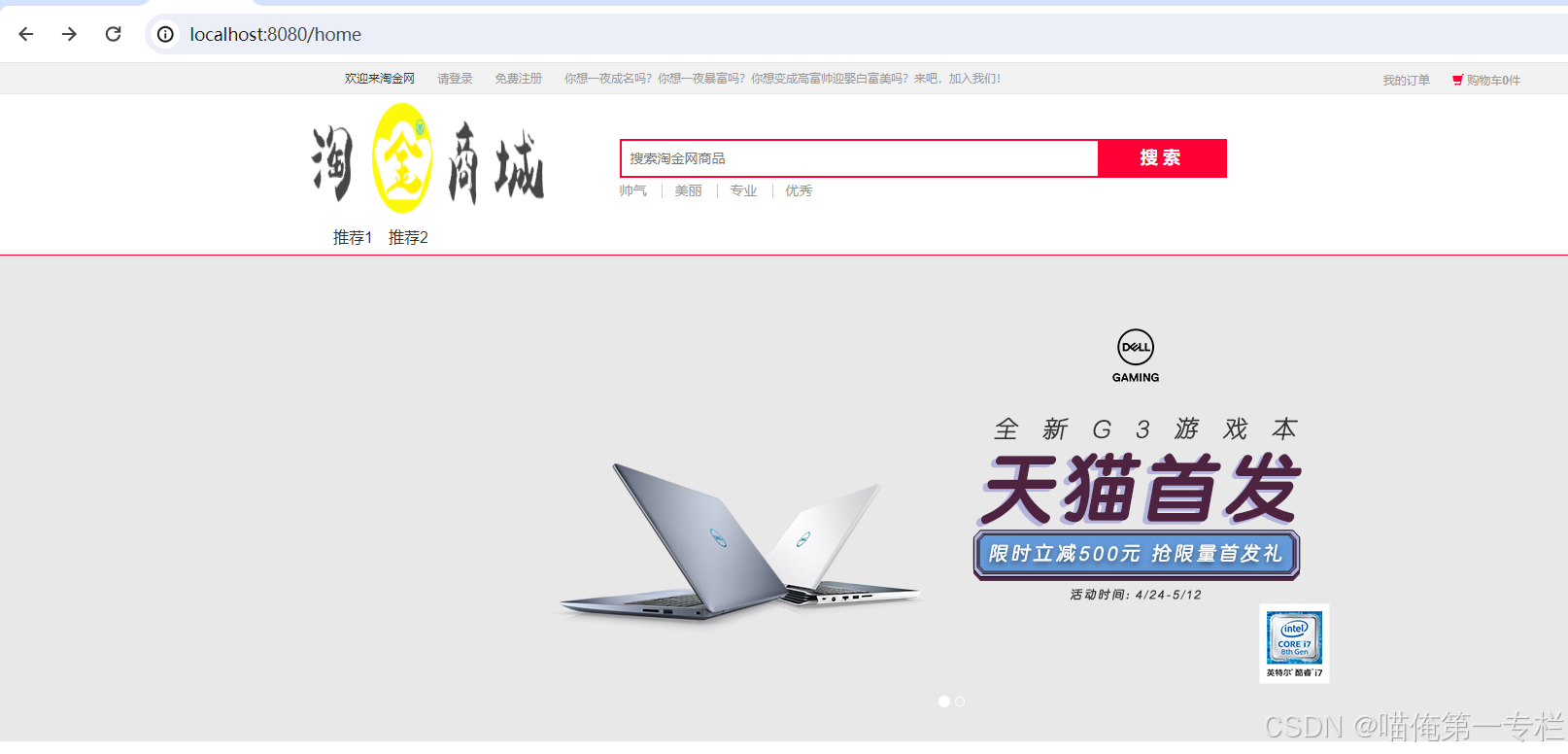The image size is (1568, 754).
Task: Click the 天猫首发 banner headline
Action: pyautogui.click(x=1139, y=489)
